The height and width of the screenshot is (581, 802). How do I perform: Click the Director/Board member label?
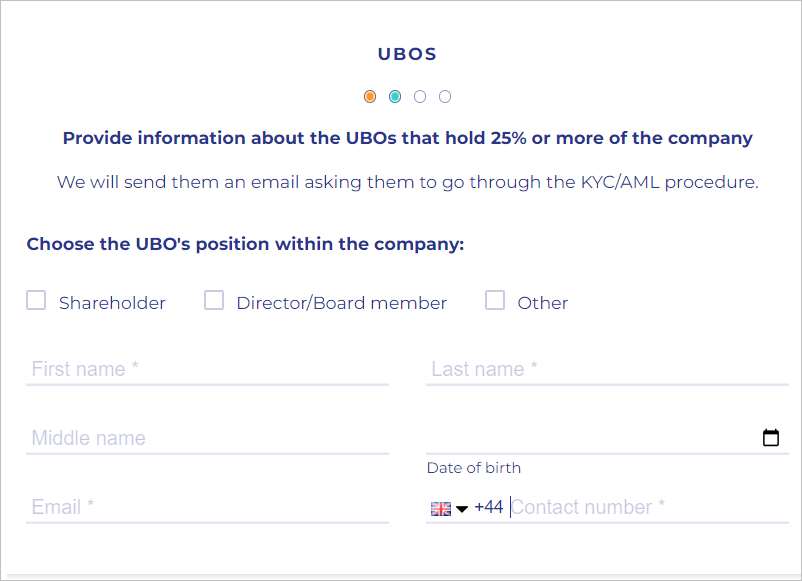click(x=341, y=303)
